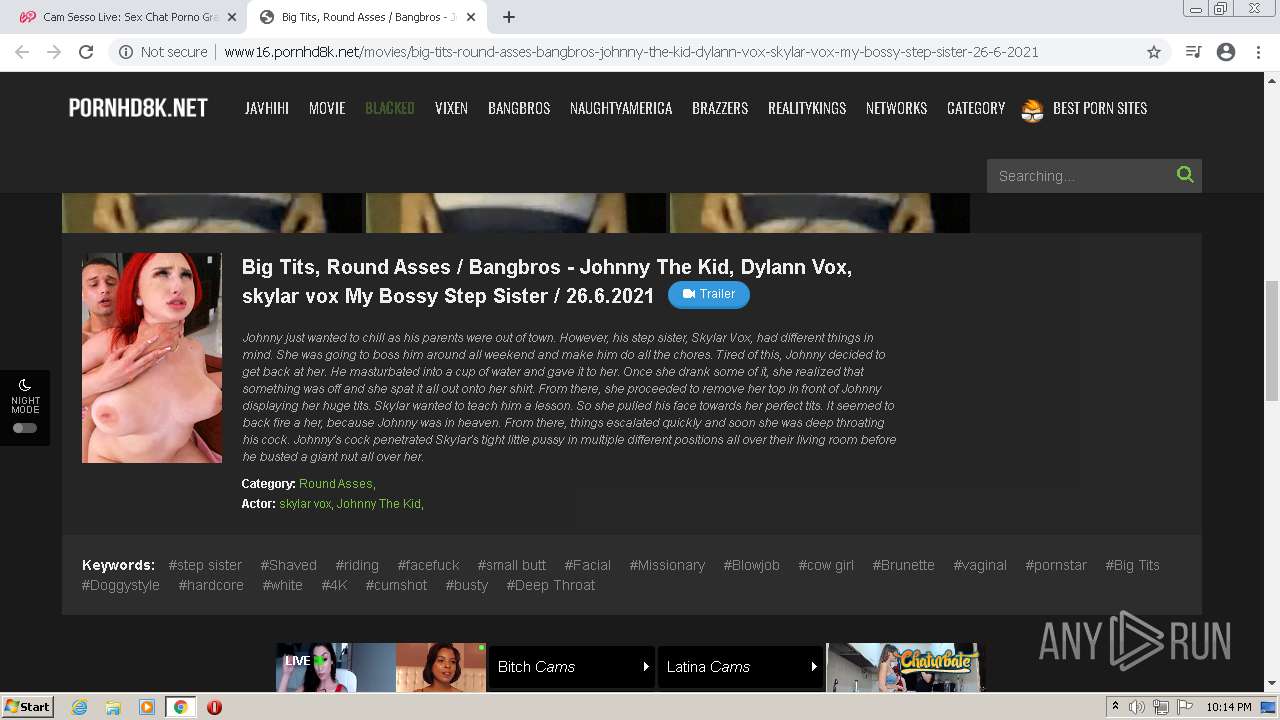Go back to the previous page
Image resolution: width=1280 pixels, height=720 pixels.
coord(22,52)
